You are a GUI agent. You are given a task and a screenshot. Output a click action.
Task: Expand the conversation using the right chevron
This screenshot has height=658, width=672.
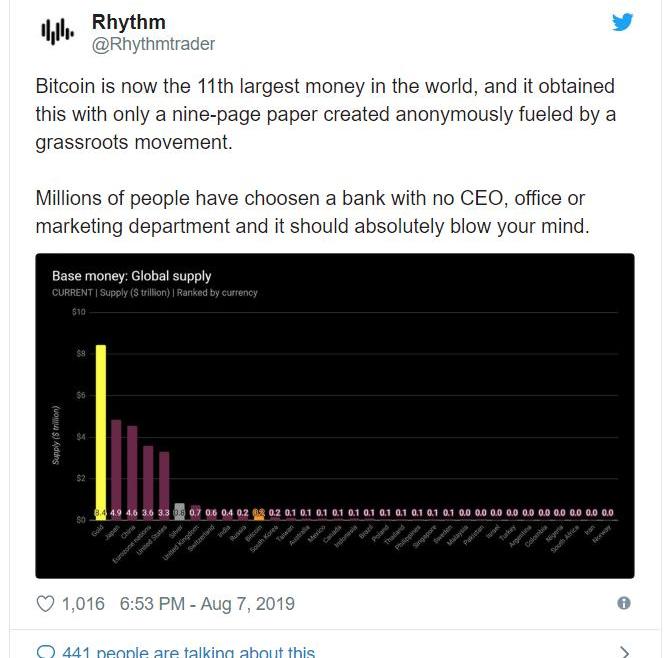(x=625, y=652)
